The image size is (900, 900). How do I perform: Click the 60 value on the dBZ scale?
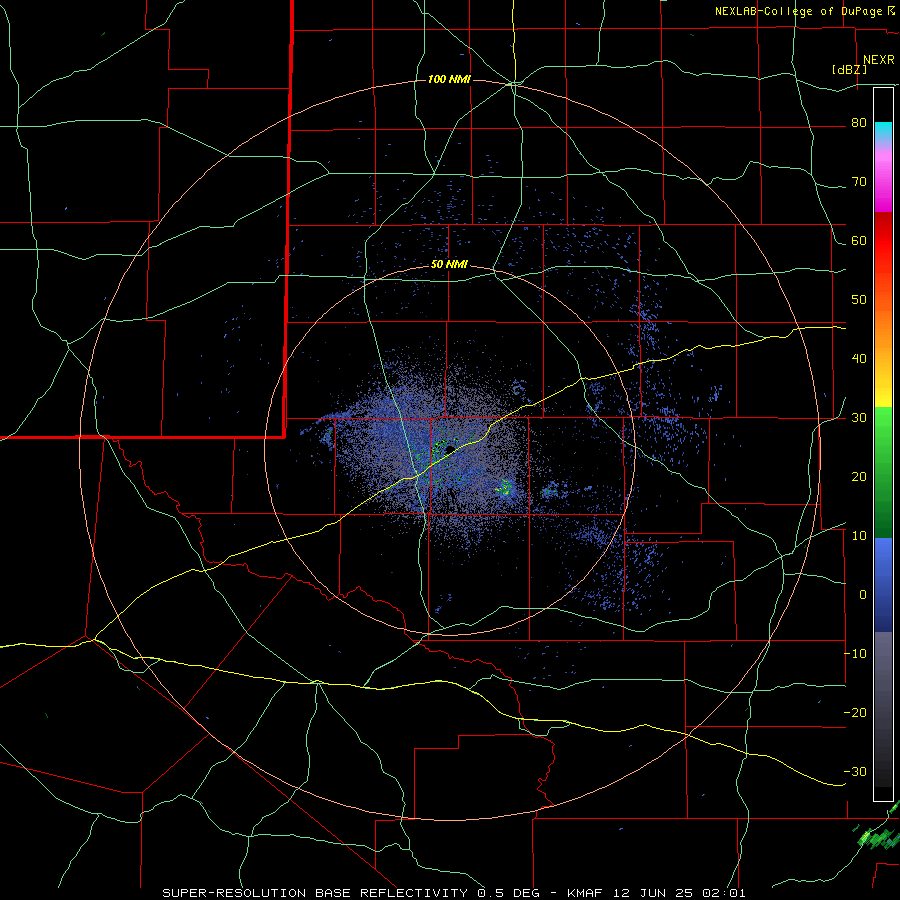[859, 241]
